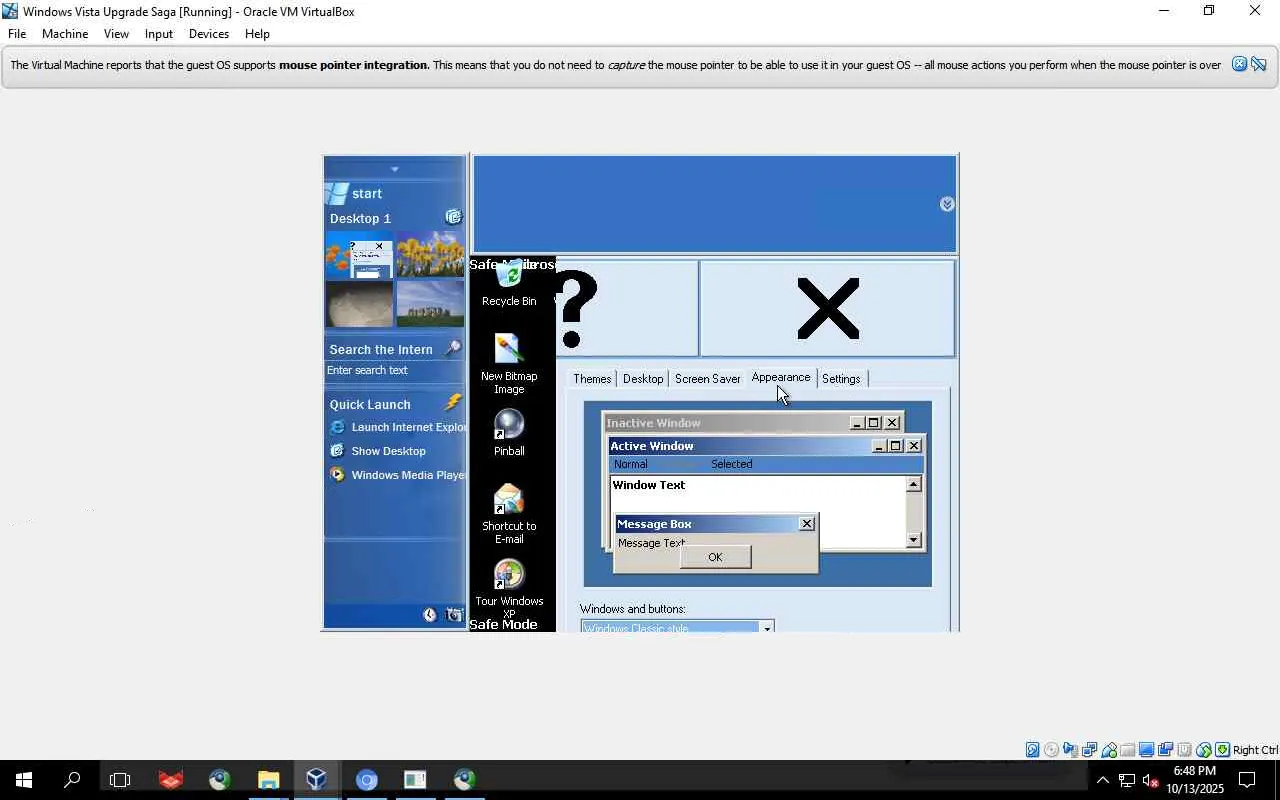Image resolution: width=1280 pixels, height=800 pixels.
Task: Collapse sidebar using top down-arrow
Action: pyautogui.click(x=395, y=169)
